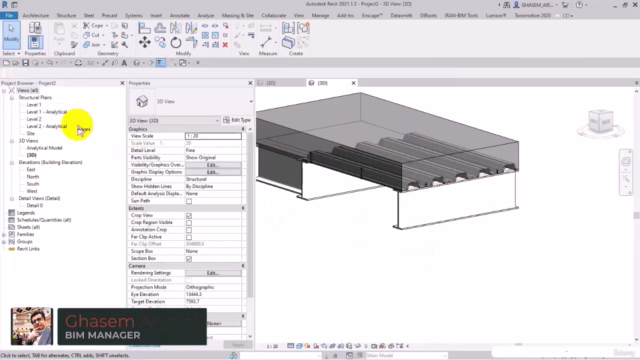Select the Measure between two references tool
This screenshot has height=360, width=640.
click(266, 42)
